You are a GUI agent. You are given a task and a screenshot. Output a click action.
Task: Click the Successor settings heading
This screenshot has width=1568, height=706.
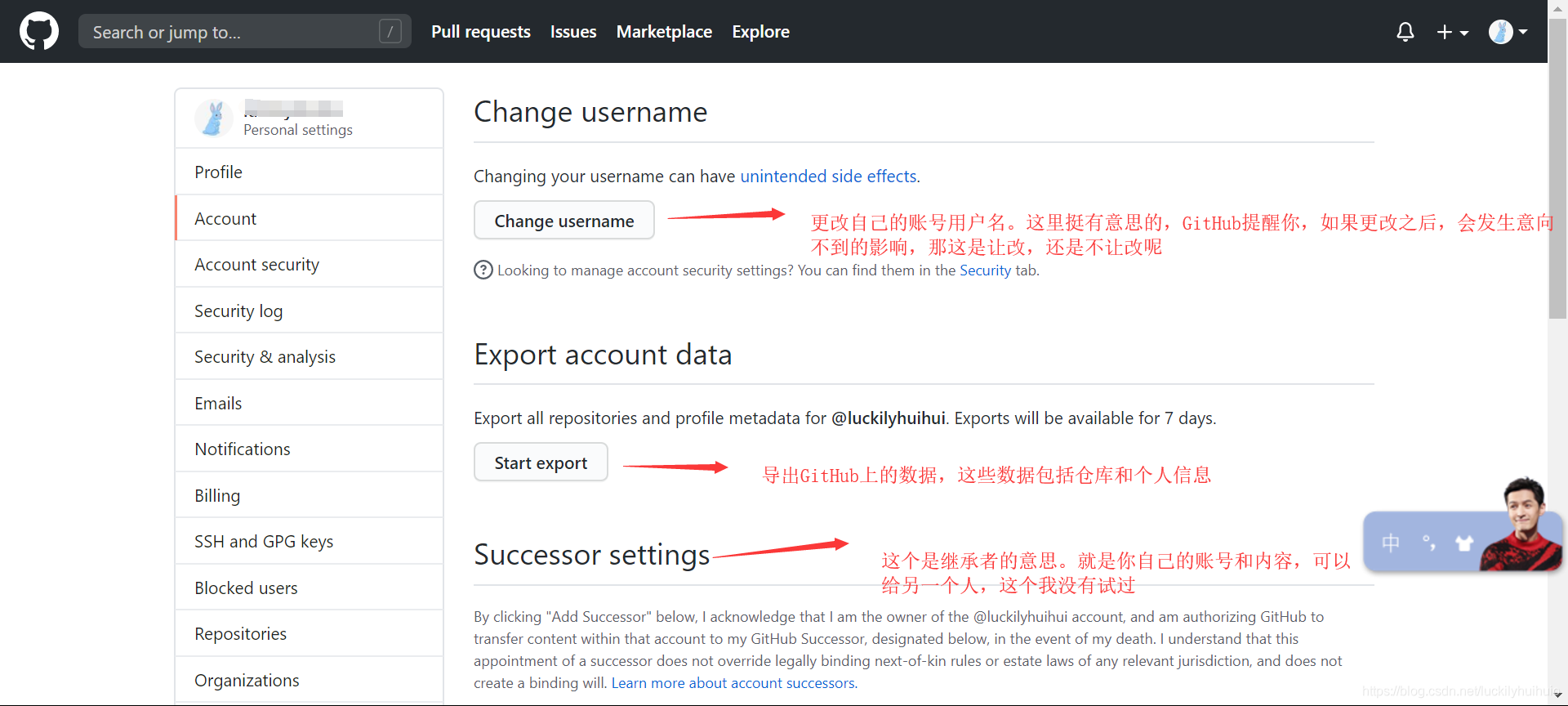point(592,554)
